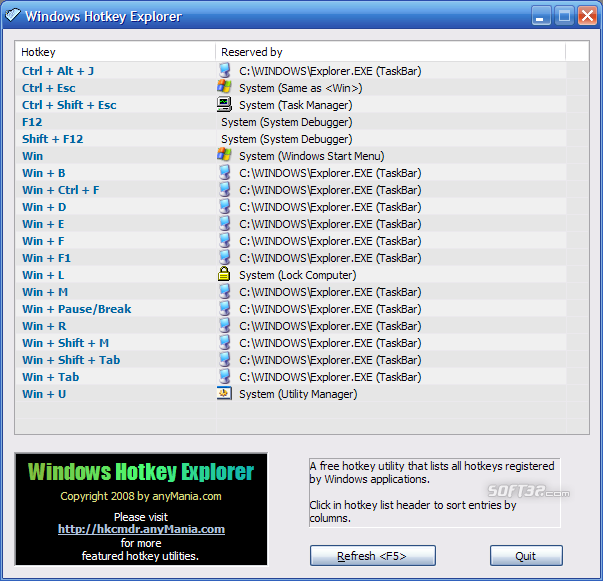Image resolution: width=603 pixels, height=581 pixels.
Task: Click the app icon in the title bar
Action: 13,16
